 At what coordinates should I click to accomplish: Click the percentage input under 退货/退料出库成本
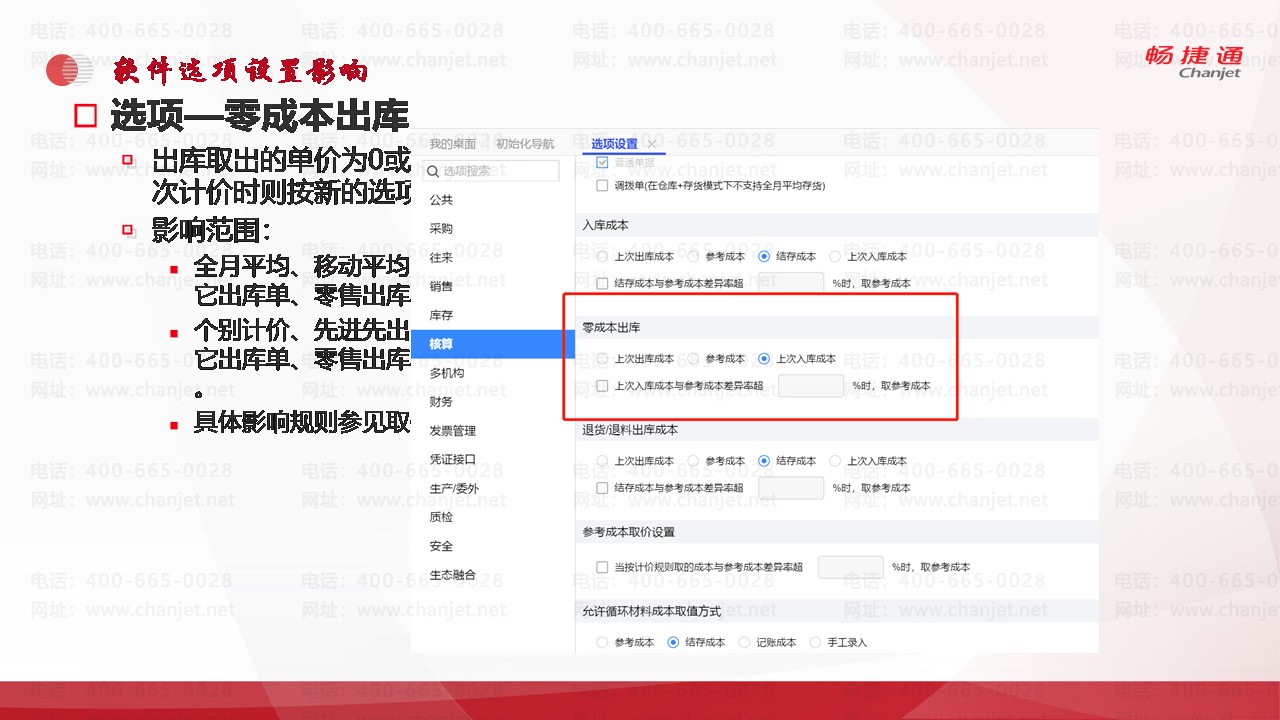pos(791,488)
